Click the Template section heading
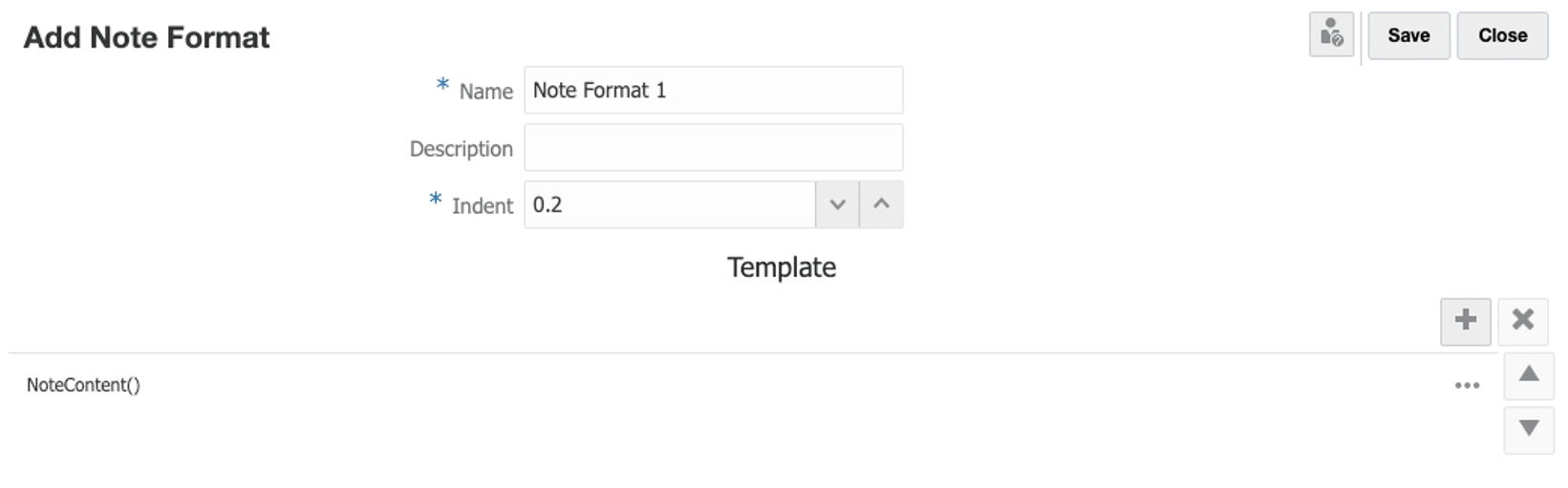This screenshot has height=488, width=1568. point(781,267)
